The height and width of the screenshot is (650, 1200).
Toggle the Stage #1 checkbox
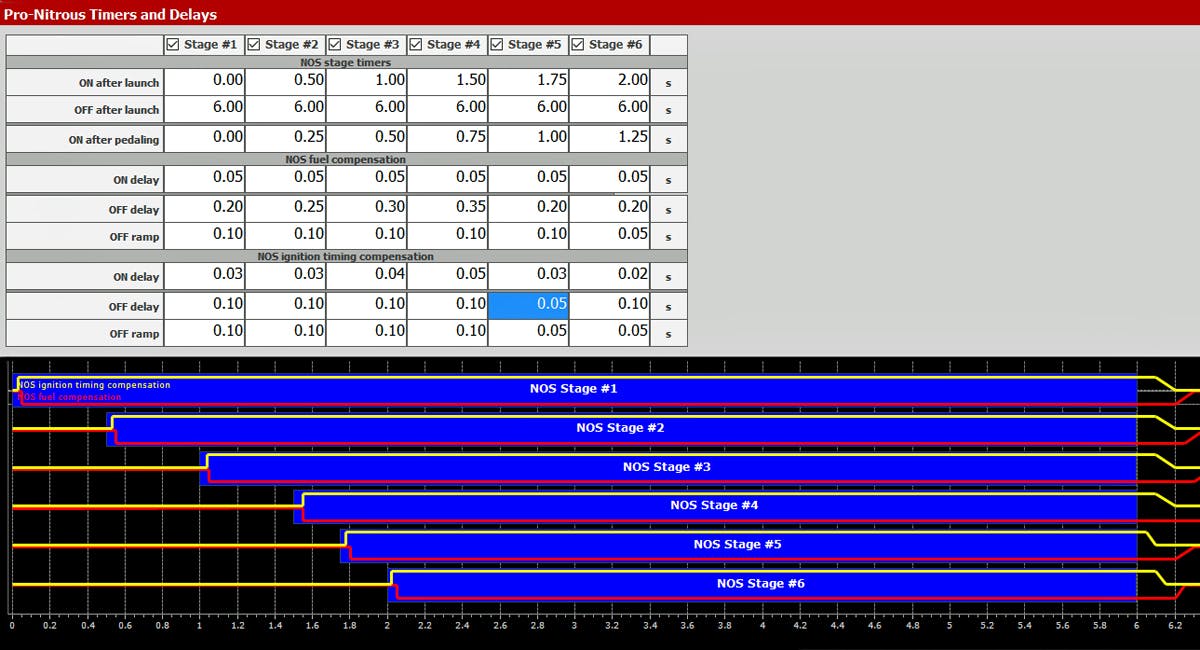(x=173, y=45)
